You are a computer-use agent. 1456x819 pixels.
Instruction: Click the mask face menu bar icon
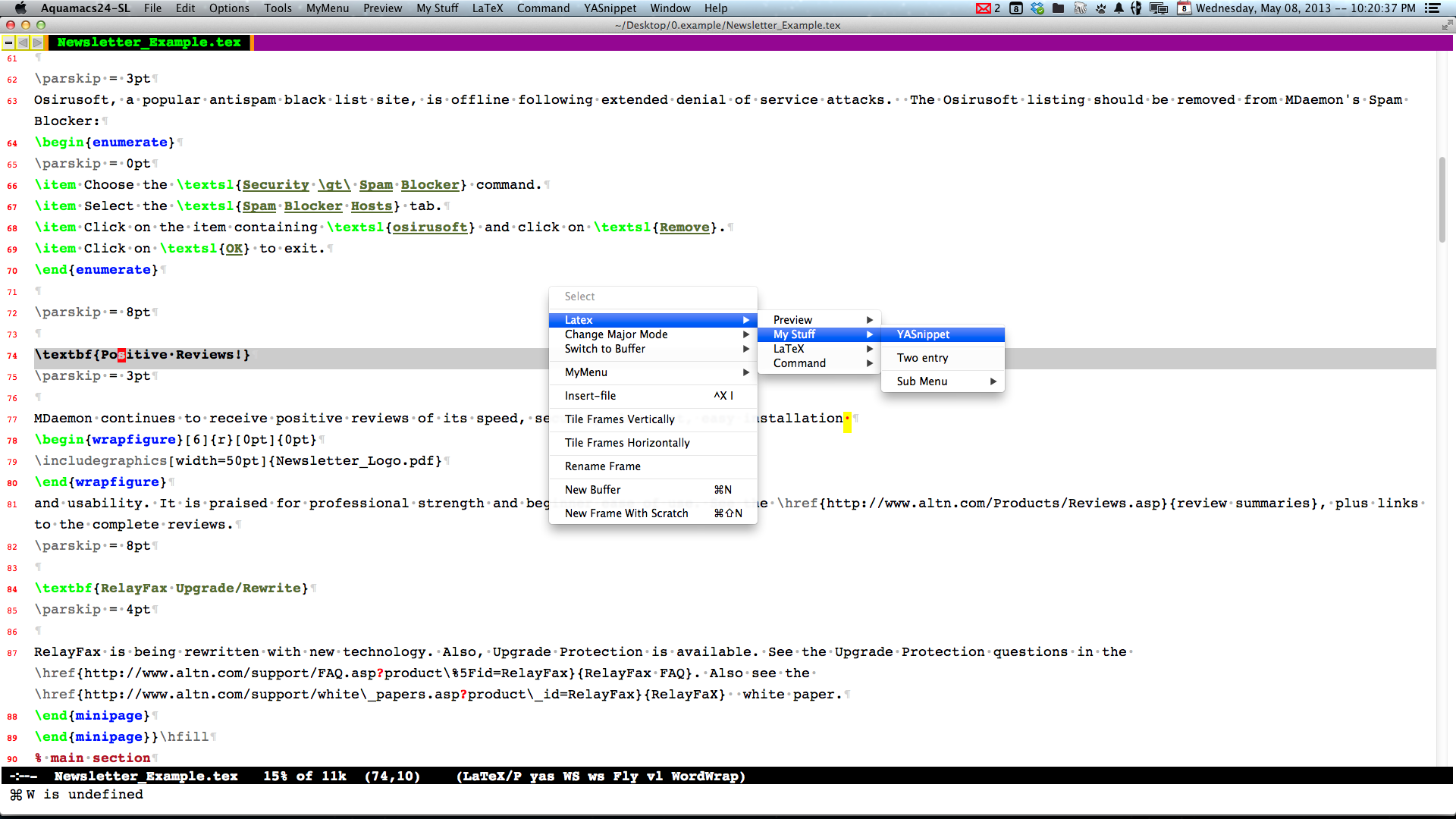pos(1136,8)
